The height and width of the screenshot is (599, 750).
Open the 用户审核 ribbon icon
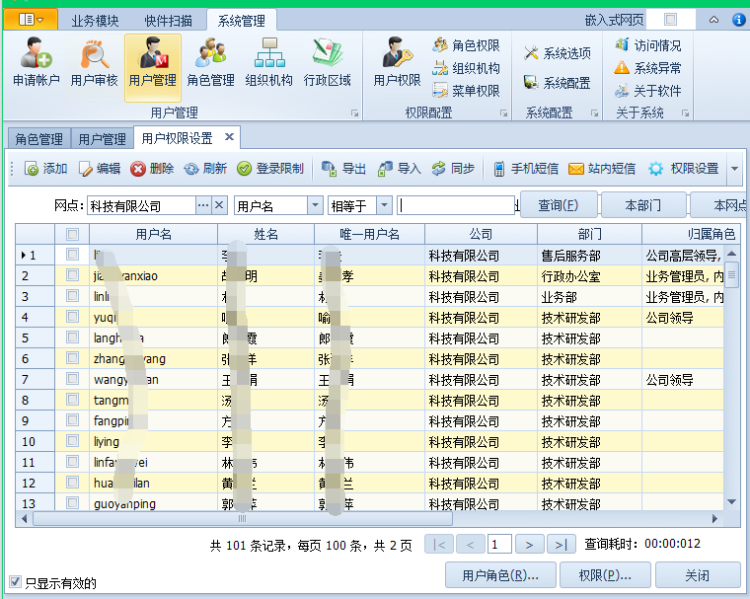[x=94, y=63]
